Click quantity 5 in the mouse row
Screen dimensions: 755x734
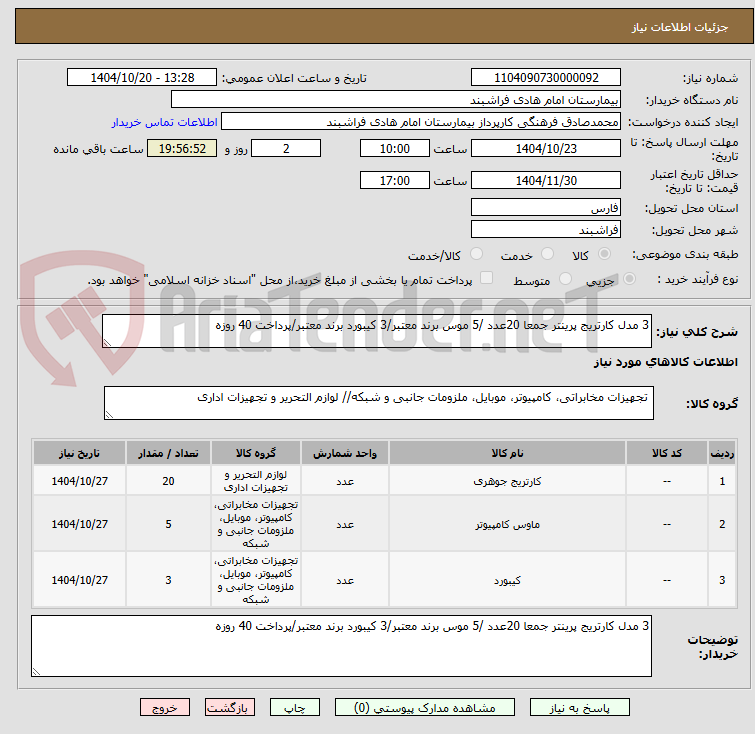coord(168,524)
